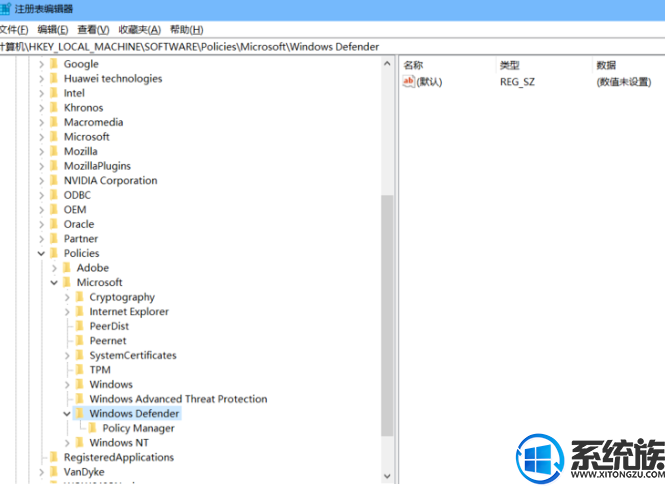
Task: Expand the Huawei technologies key
Action: (x=41, y=79)
